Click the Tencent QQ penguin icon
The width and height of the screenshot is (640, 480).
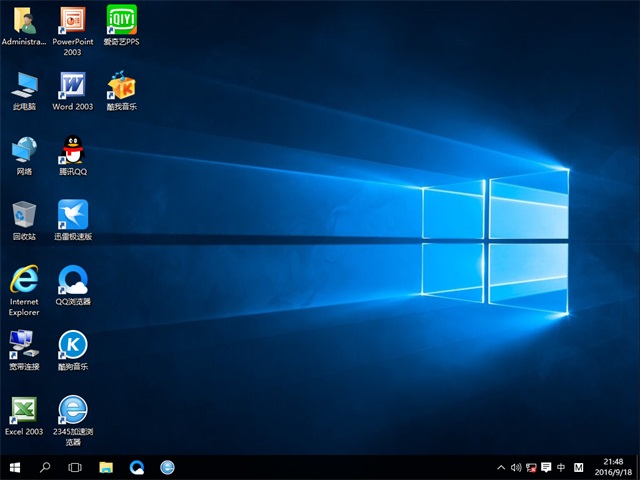[72, 150]
